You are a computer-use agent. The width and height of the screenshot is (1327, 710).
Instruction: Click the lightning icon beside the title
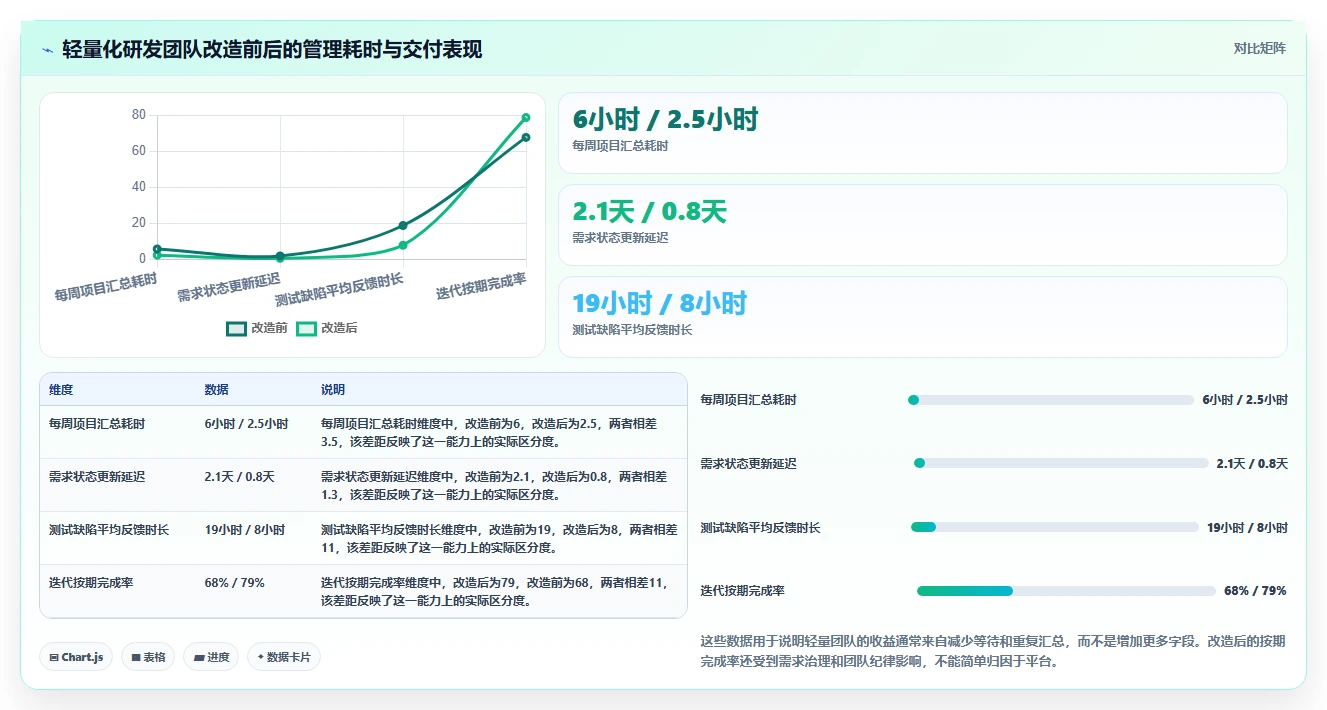point(47,49)
